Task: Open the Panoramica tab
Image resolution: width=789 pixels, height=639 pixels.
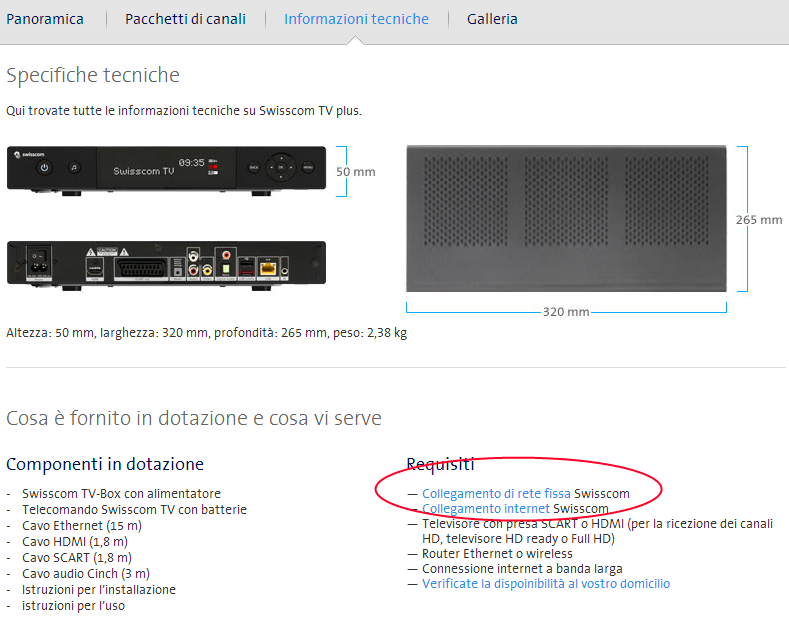Action: 45,19
